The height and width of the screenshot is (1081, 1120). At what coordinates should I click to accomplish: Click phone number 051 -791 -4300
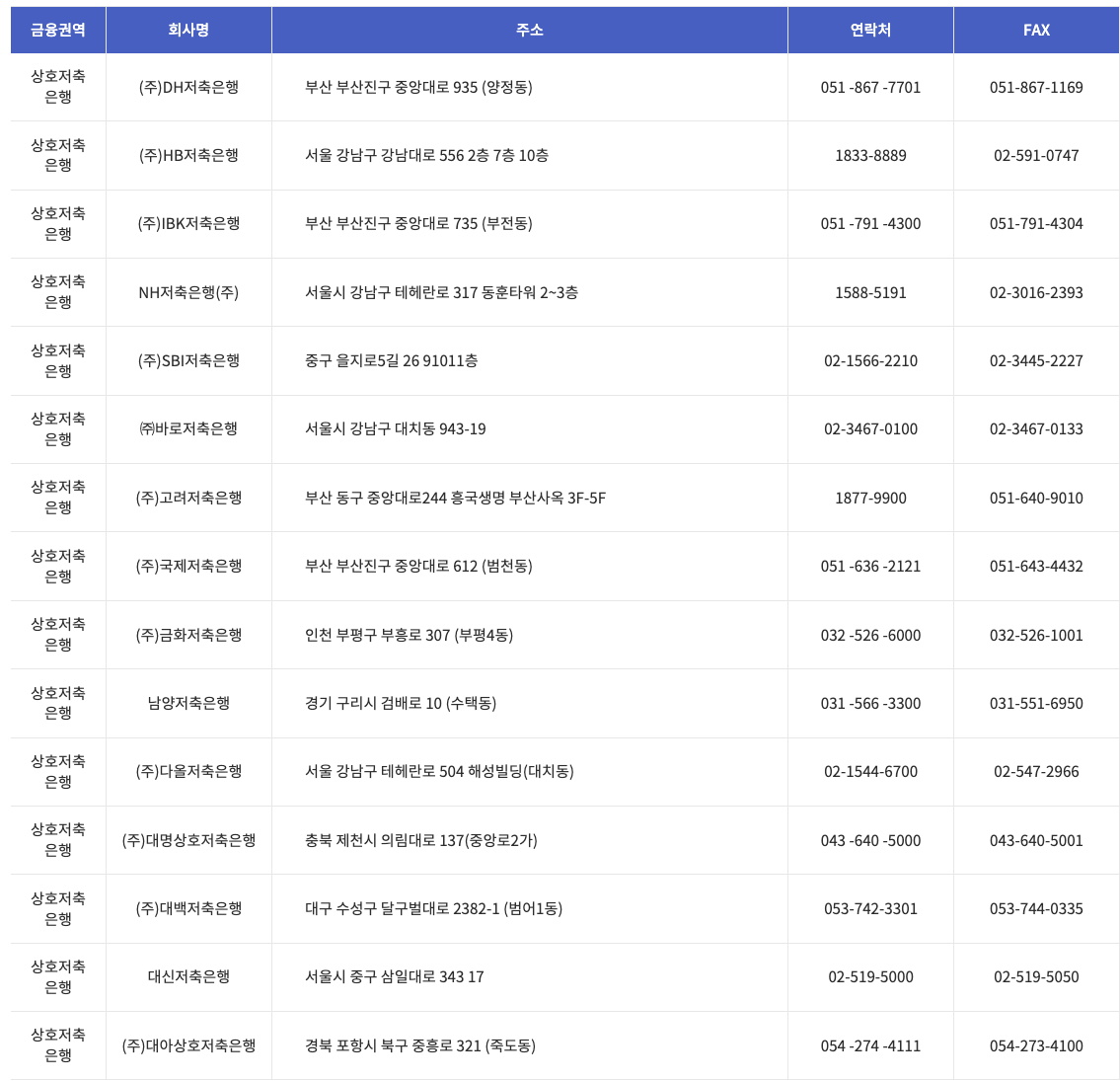point(870,224)
